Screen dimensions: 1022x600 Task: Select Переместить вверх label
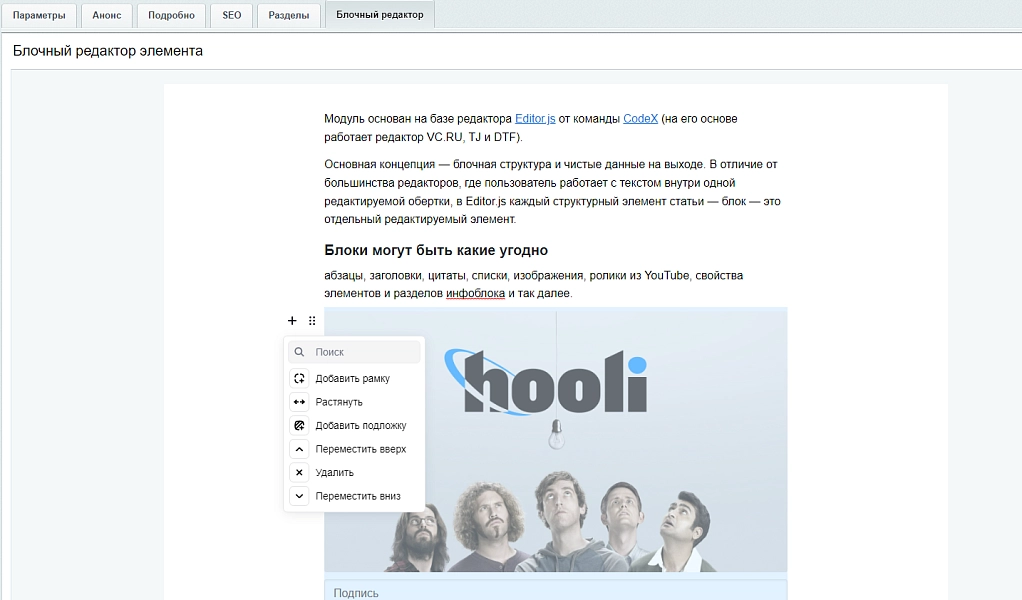tap(360, 449)
